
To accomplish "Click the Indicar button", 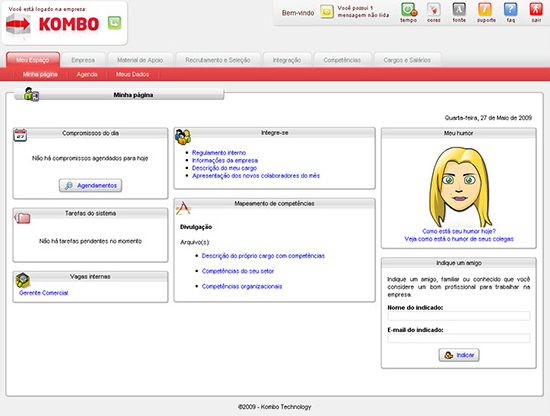I will [459, 355].
